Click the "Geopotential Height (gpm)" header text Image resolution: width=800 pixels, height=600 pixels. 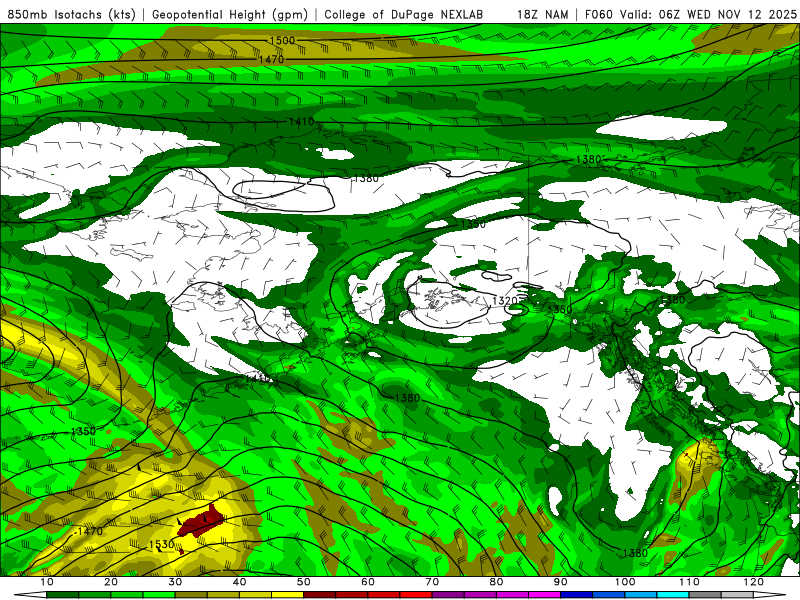click(230, 14)
